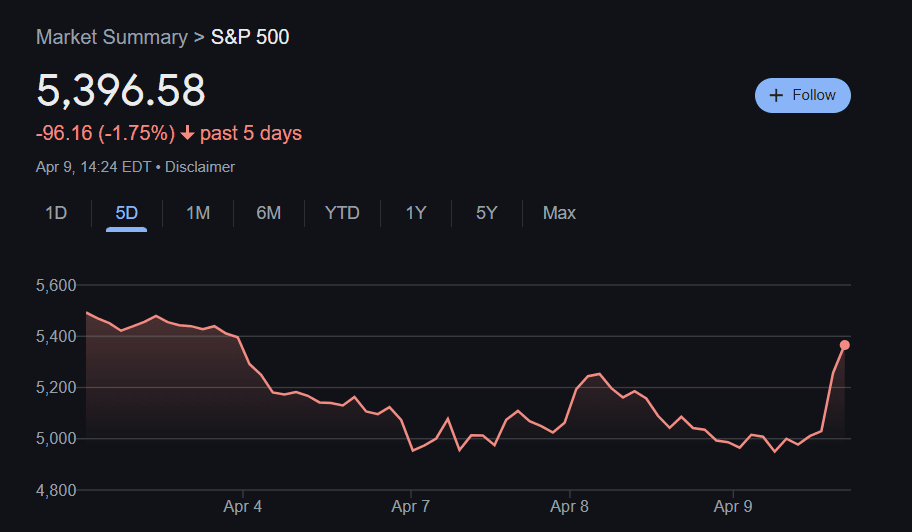Click the Apr 9 date label
Image resolution: width=912 pixels, height=532 pixels.
pyautogui.click(x=733, y=507)
